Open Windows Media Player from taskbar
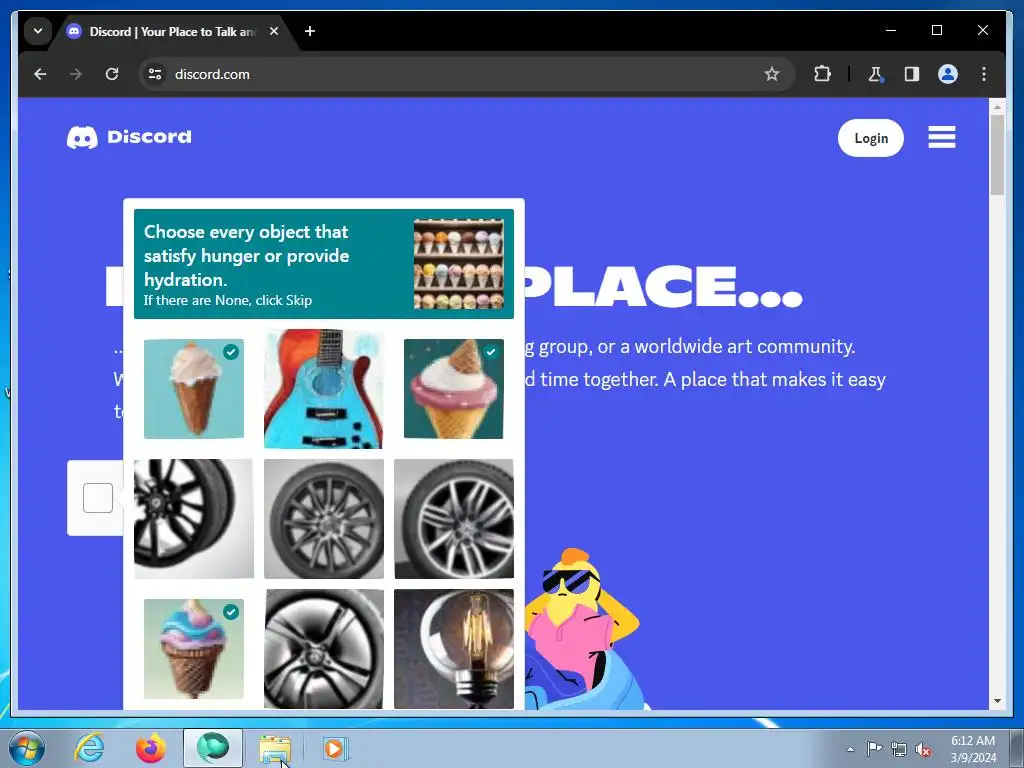This screenshot has width=1024, height=768. [336, 748]
